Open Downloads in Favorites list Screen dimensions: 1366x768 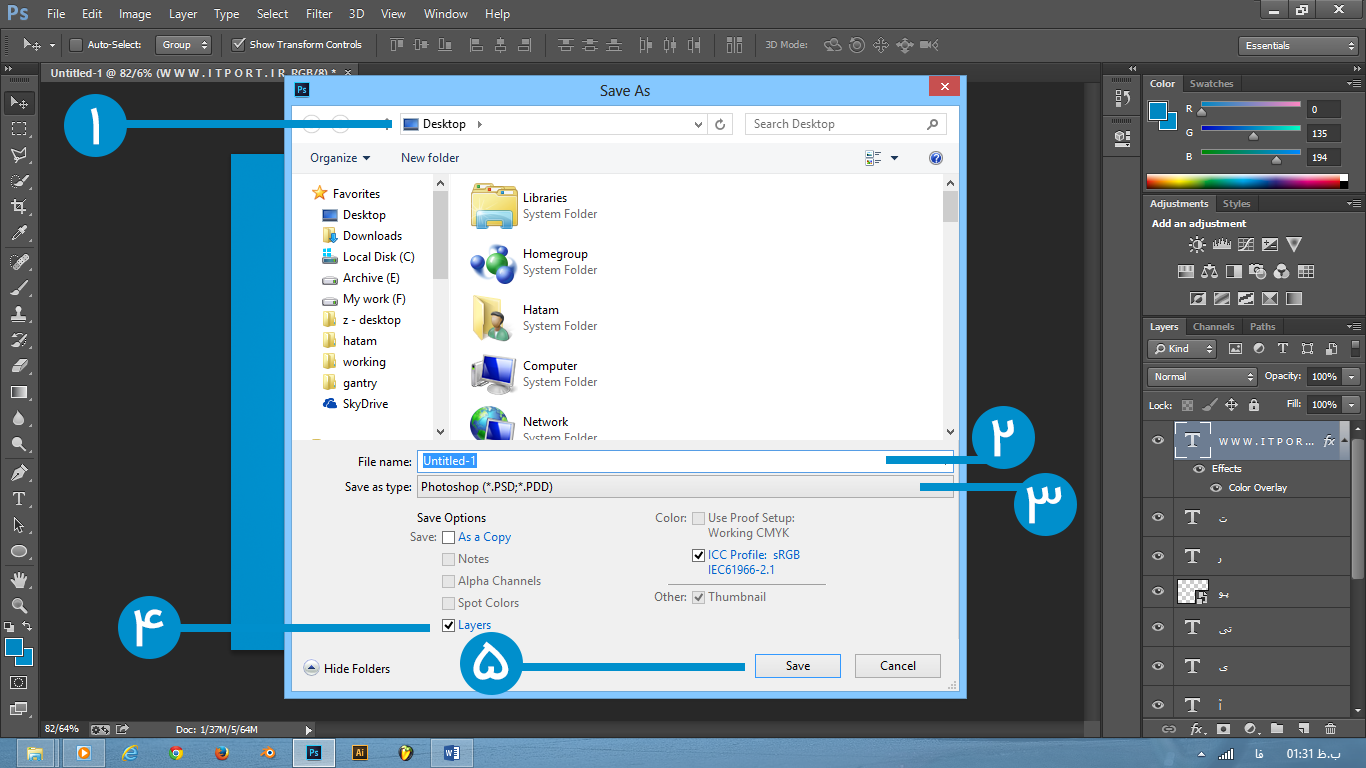click(x=362, y=236)
